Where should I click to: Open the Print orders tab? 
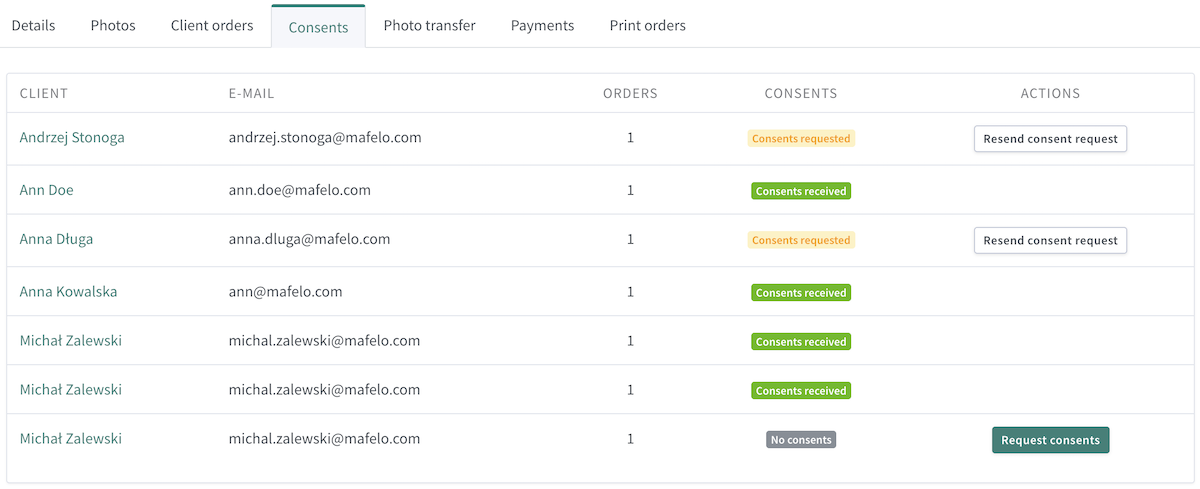pyautogui.click(x=648, y=25)
